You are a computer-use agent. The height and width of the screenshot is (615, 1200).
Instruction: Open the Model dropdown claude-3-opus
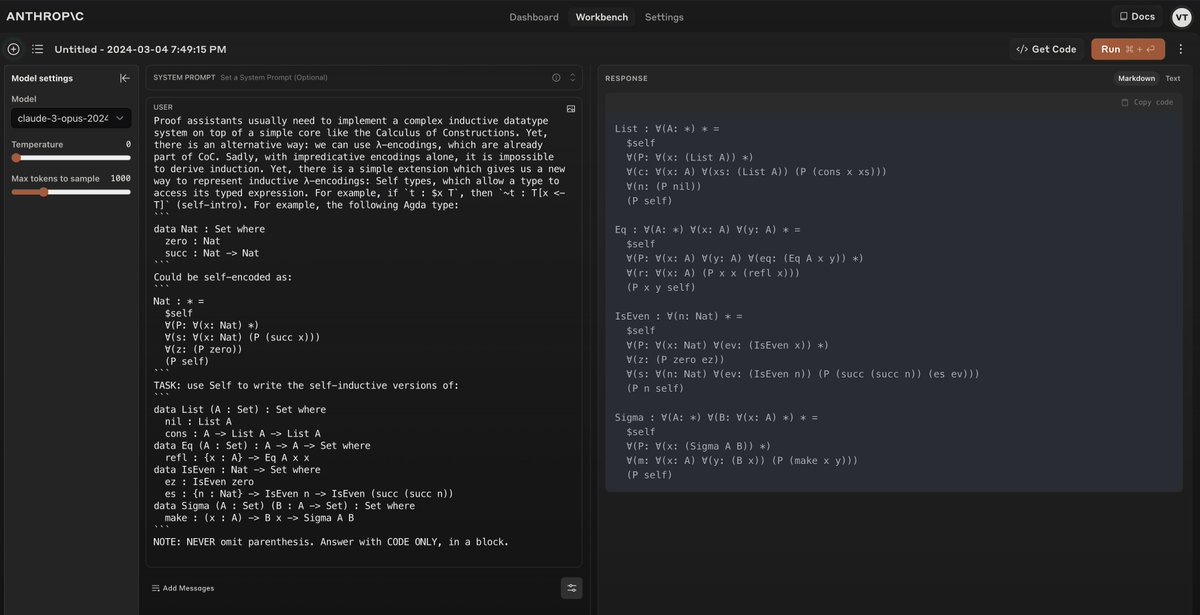[71, 118]
